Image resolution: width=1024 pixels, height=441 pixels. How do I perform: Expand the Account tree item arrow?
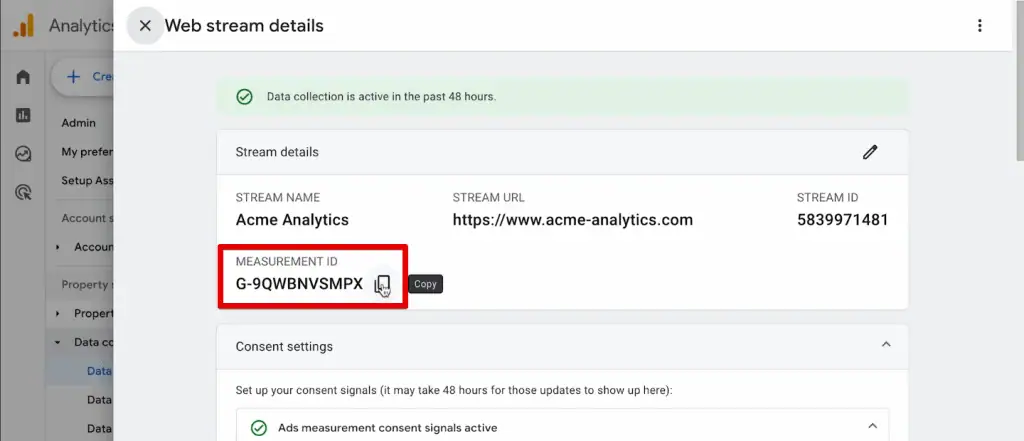point(58,247)
